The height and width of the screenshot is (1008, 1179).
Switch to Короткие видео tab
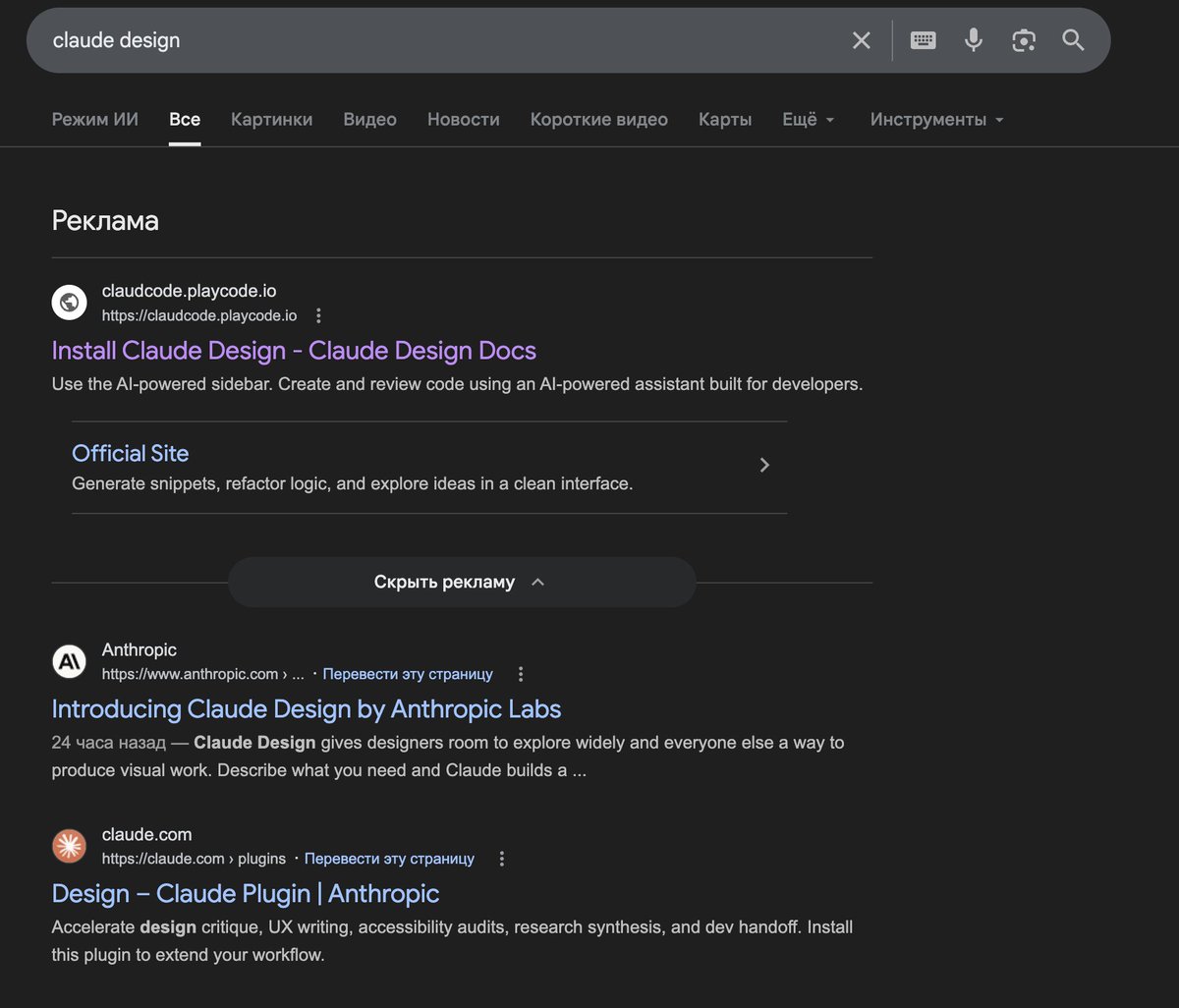599,119
